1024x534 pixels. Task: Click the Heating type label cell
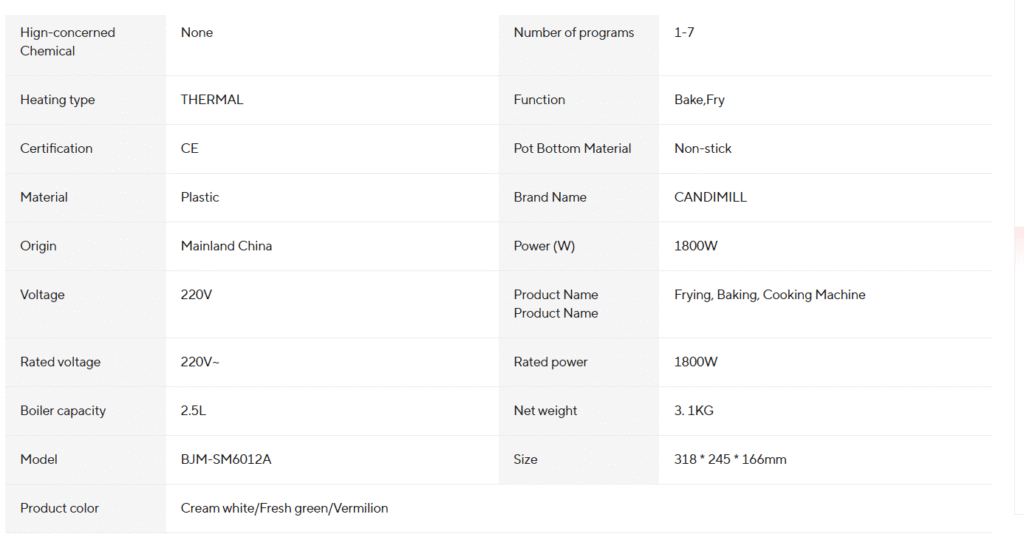pos(86,100)
